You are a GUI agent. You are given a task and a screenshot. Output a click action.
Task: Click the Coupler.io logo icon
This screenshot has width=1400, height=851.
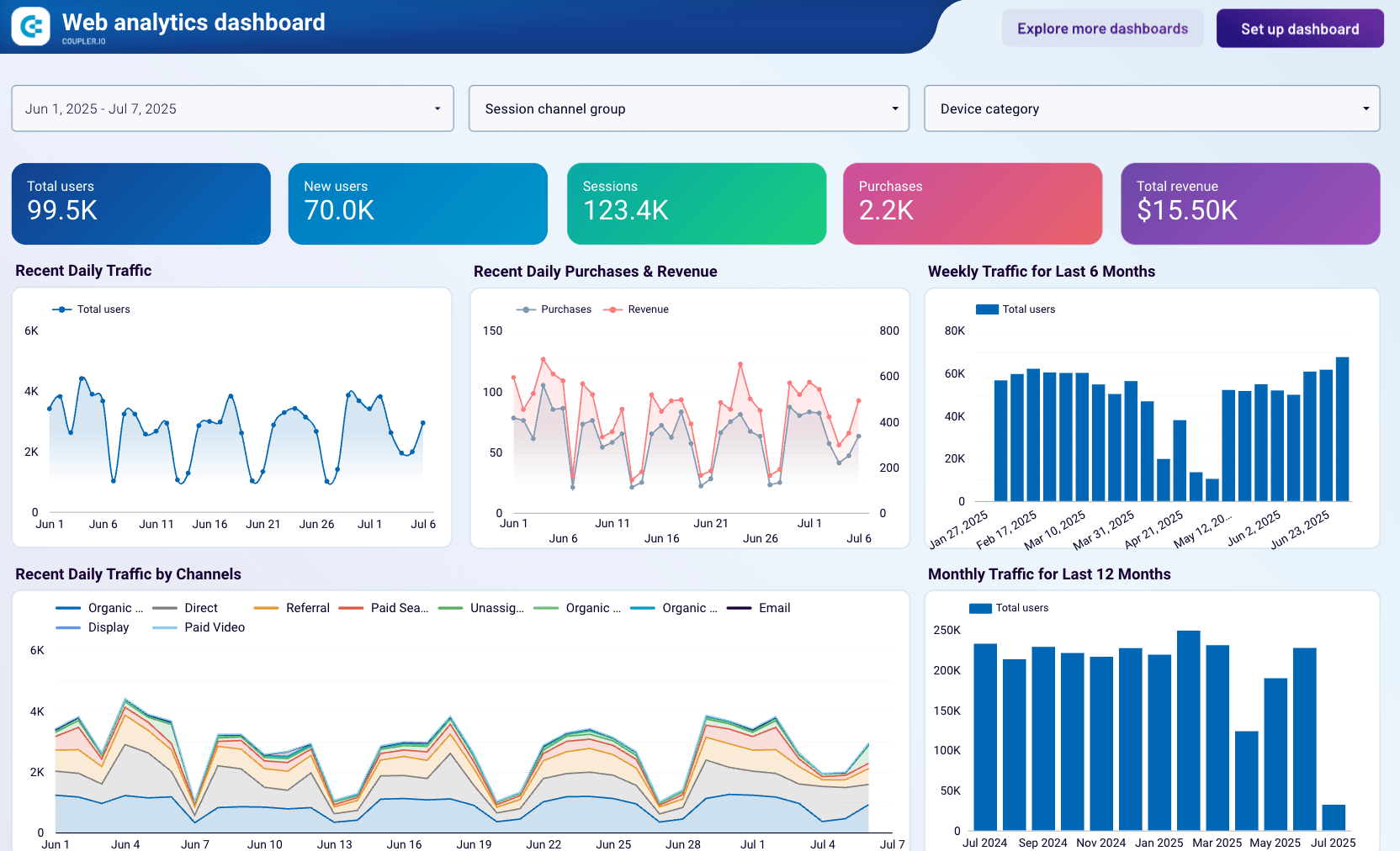click(x=30, y=26)
